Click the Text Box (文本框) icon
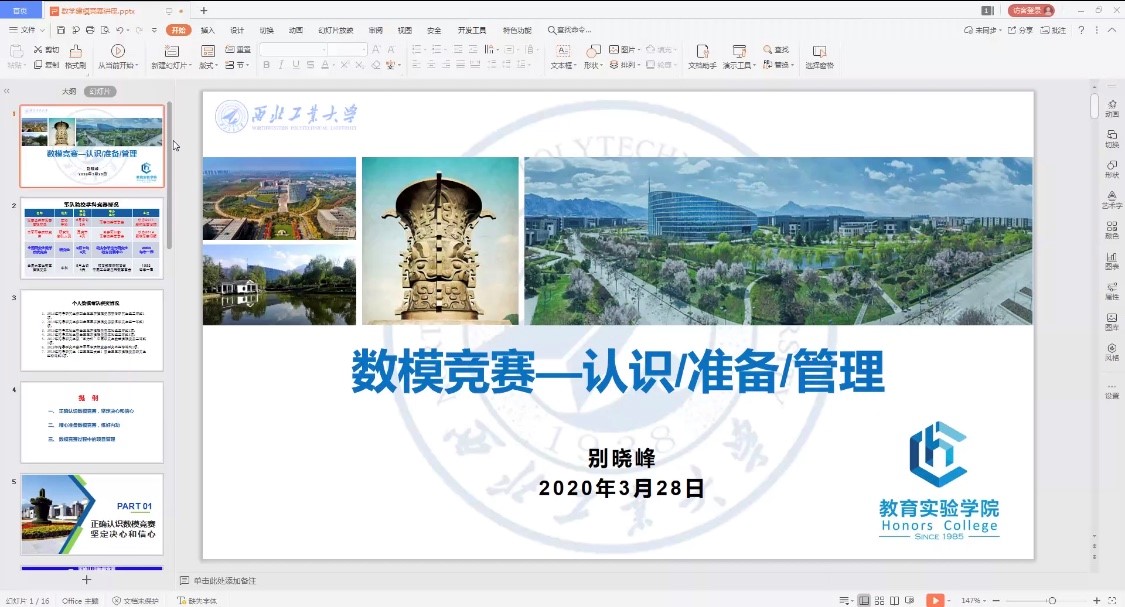 pos(562,56)
